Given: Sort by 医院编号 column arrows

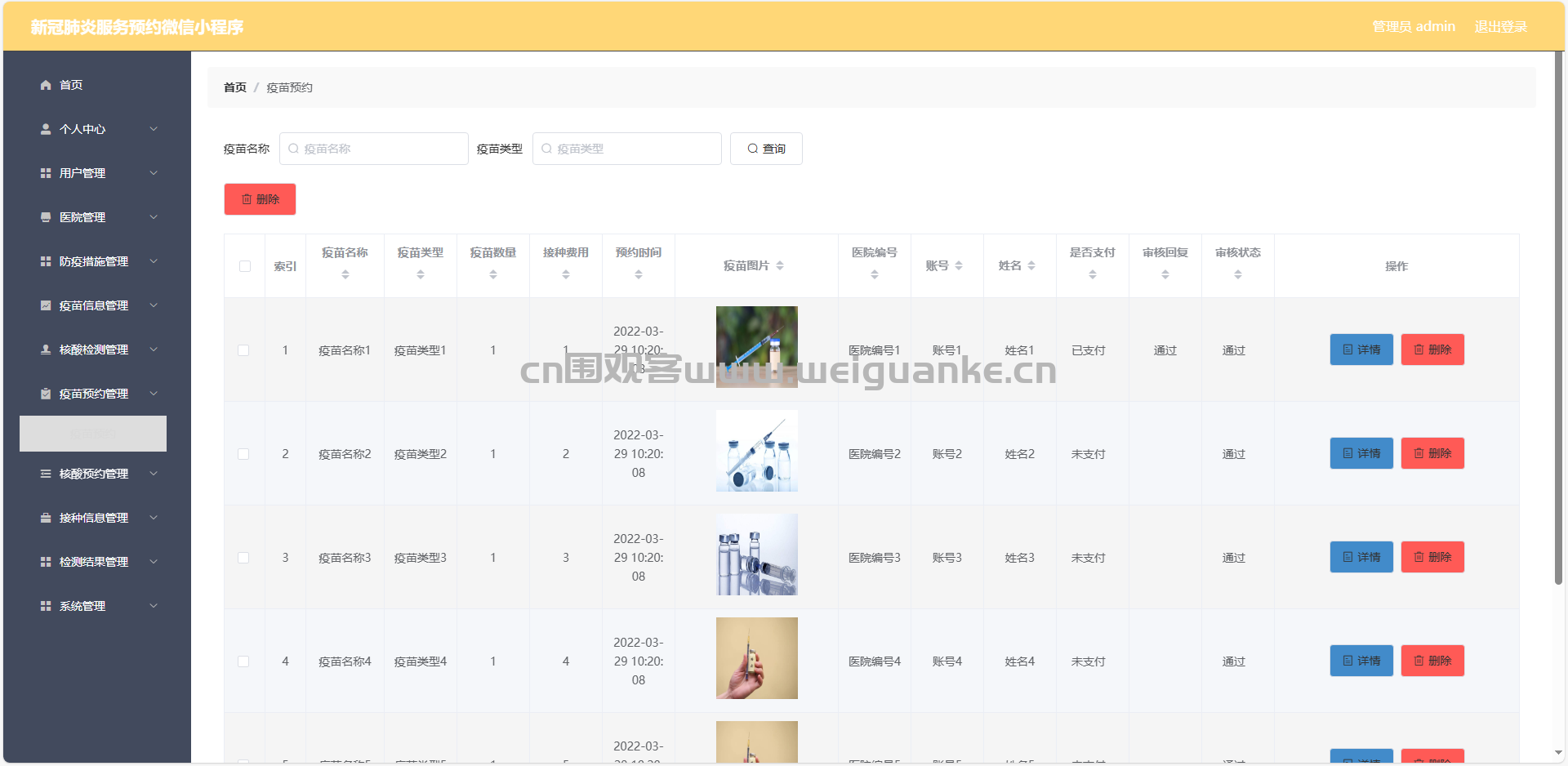Looking at the screenshot, I should [x=875, y=275].
